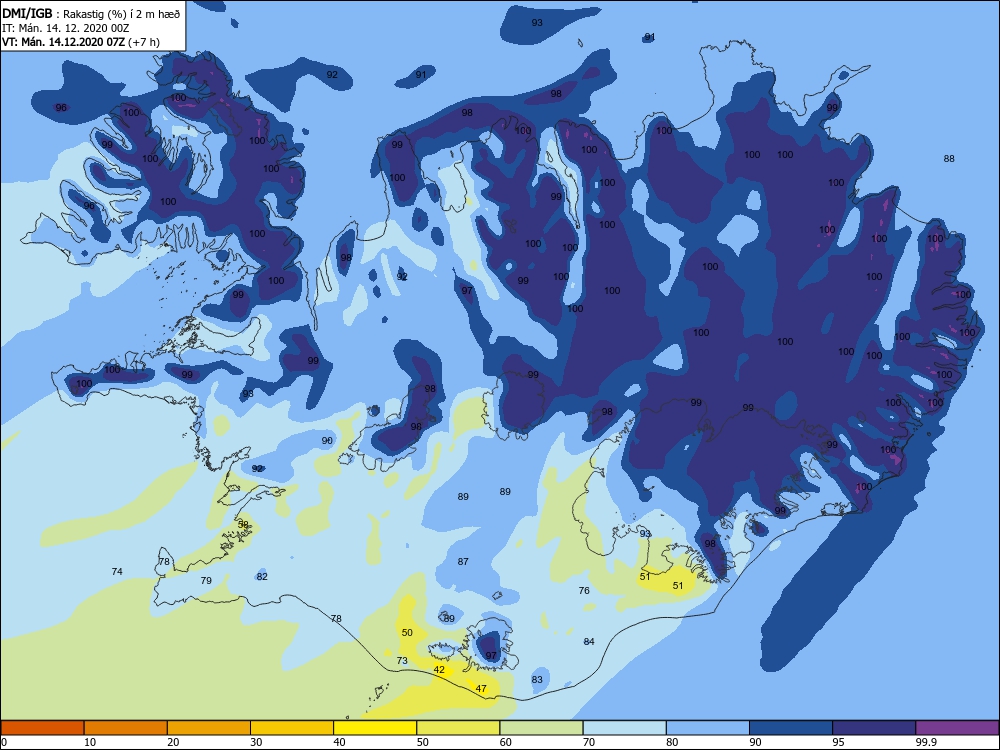Pick the 70–80 pale blue legend swatch
The width and height of the screenshot is (1000, 750).
coord(624,728)
